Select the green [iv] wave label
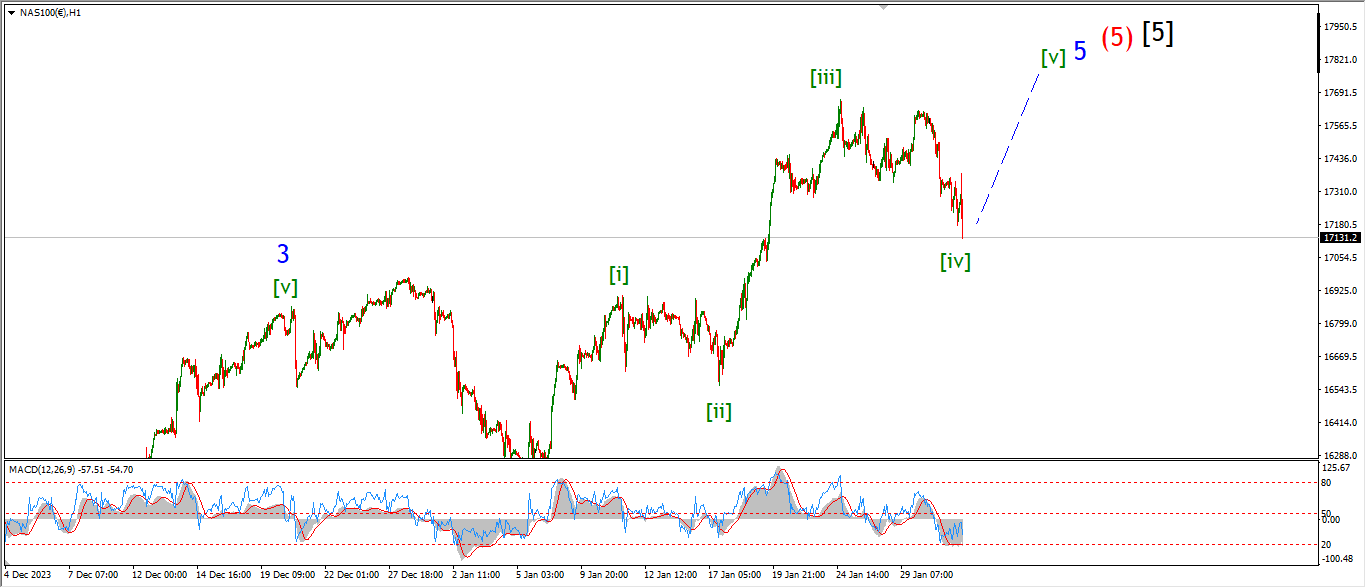 click(x=955, y=262)
